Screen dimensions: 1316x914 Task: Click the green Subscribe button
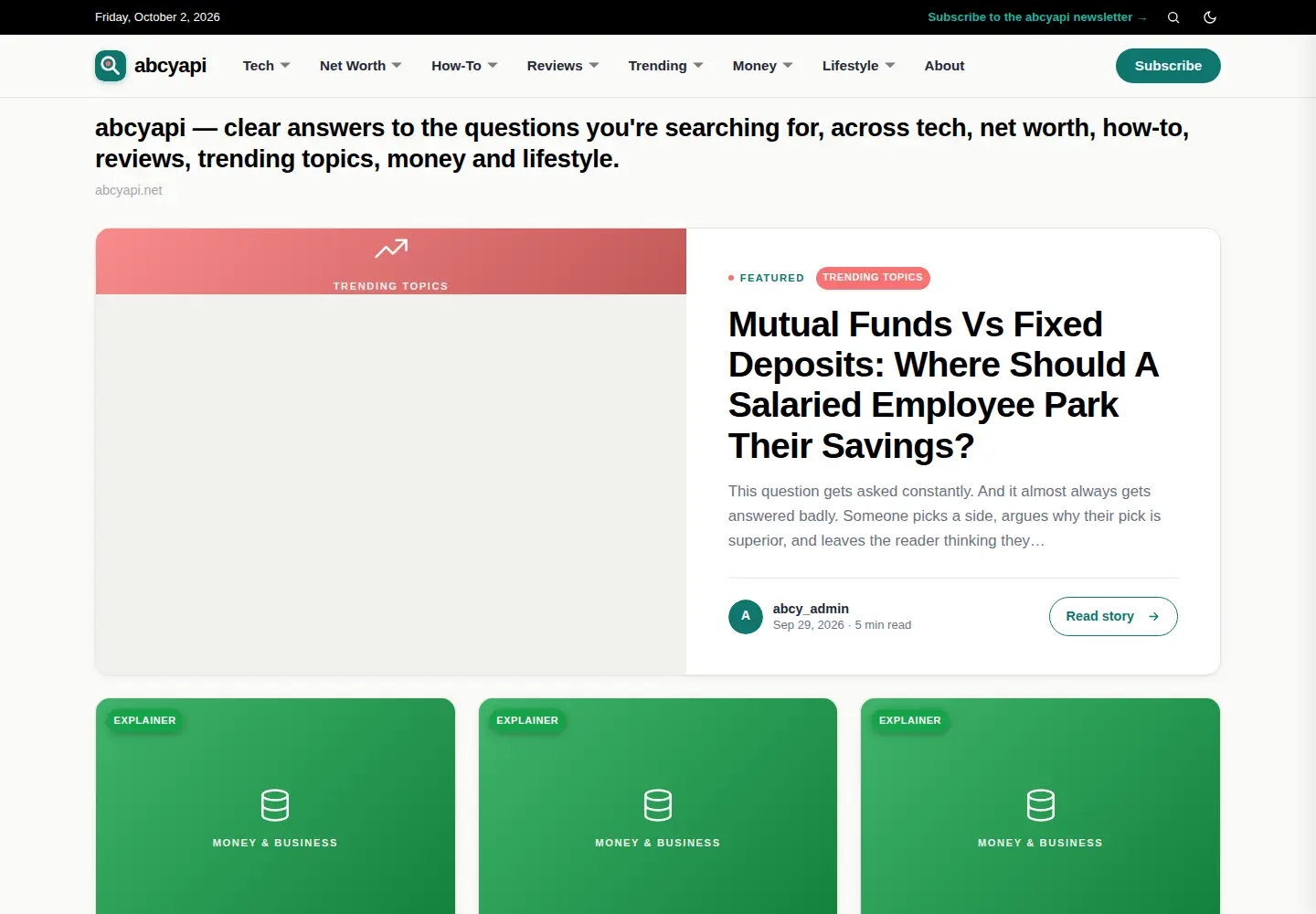click(x=1168, y=66)
